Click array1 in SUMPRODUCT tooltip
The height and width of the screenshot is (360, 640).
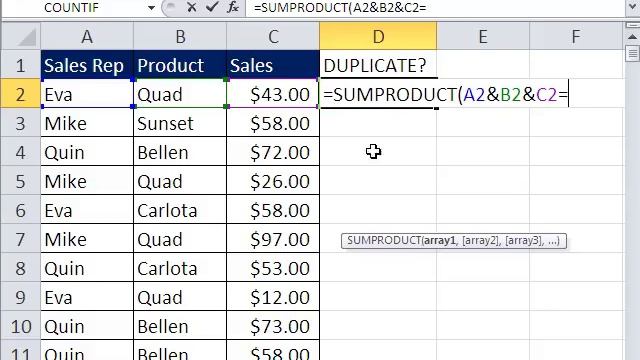[x=440, y=240]
